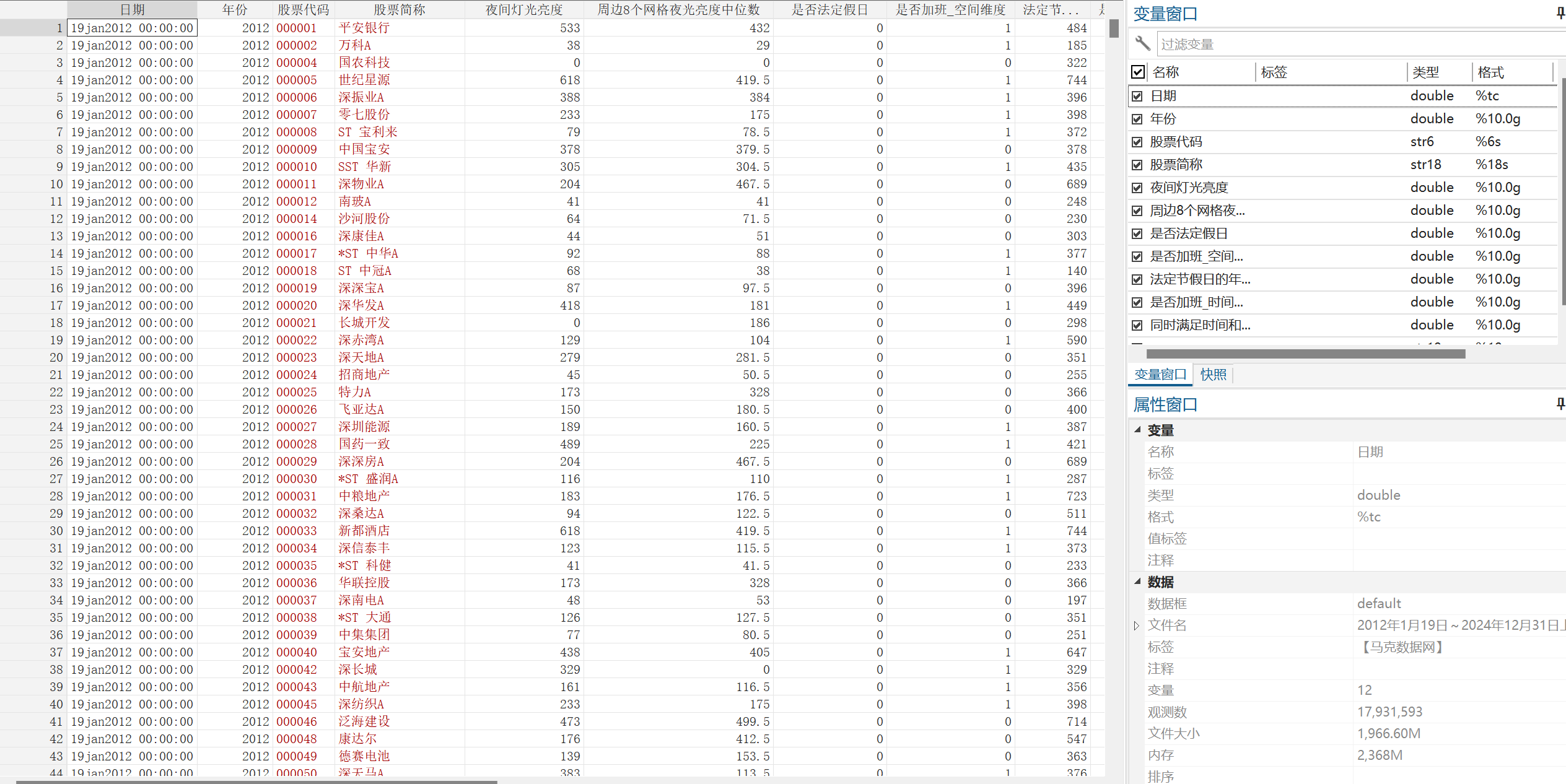Image resolution: width=1566 pixels, height=784 pixels.
Task: Collapse the 变量 properties section
Action: pos(1137,429)
